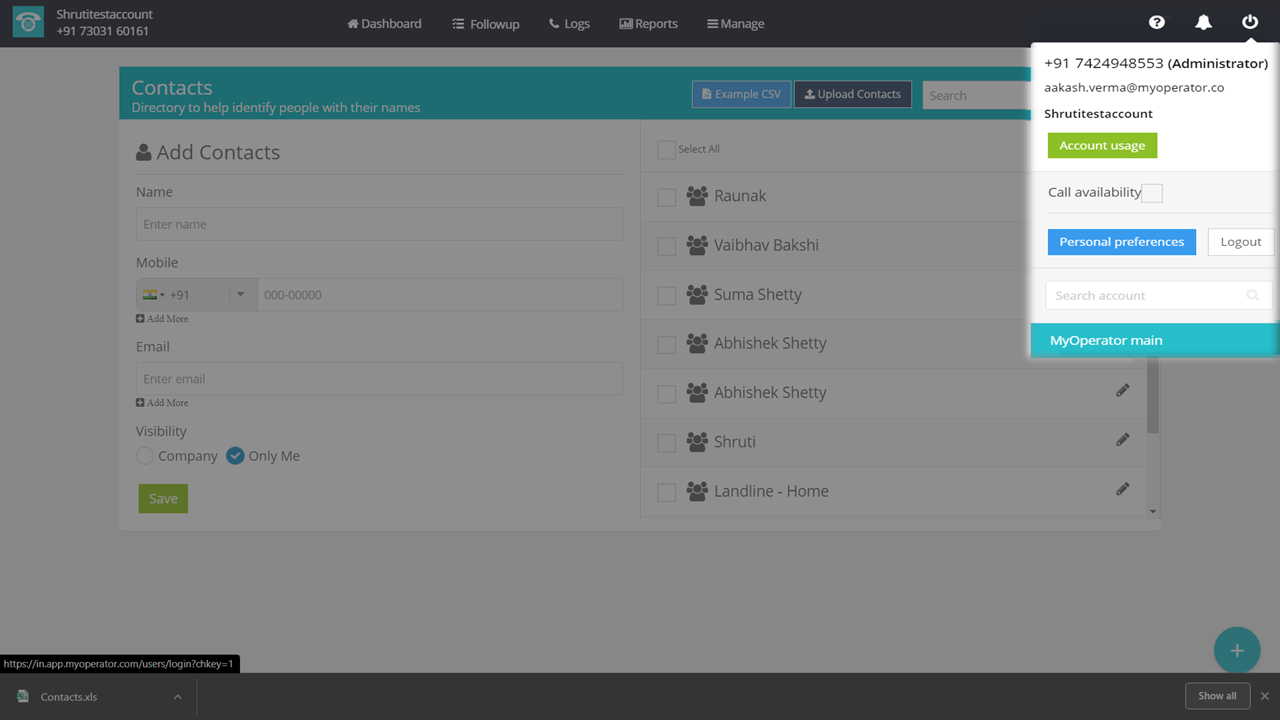Click the MyOperator telephone logo icon

(28, 23)
